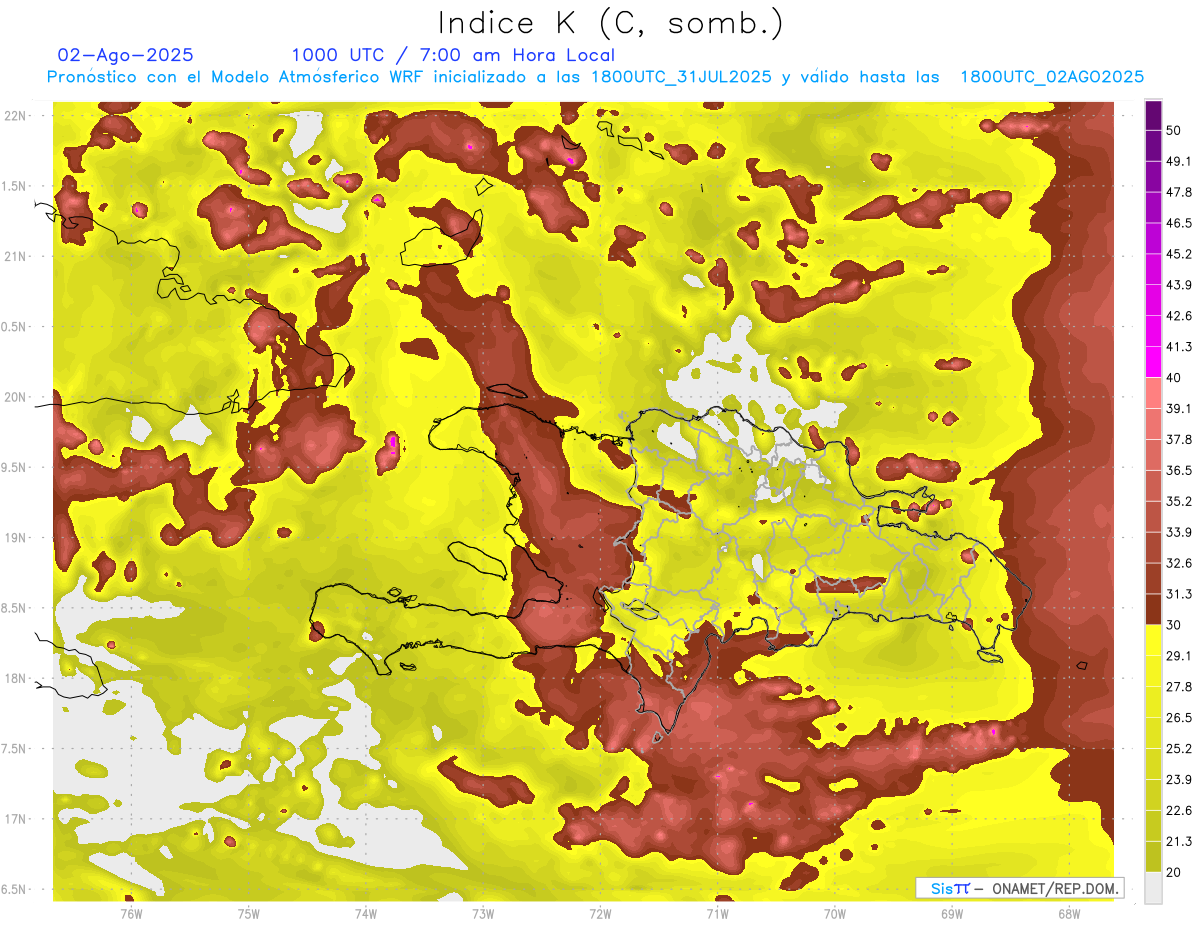Screen dimensions: 1200x927
Task: Click the '22N' latitude label
Action: pos(16,116)
